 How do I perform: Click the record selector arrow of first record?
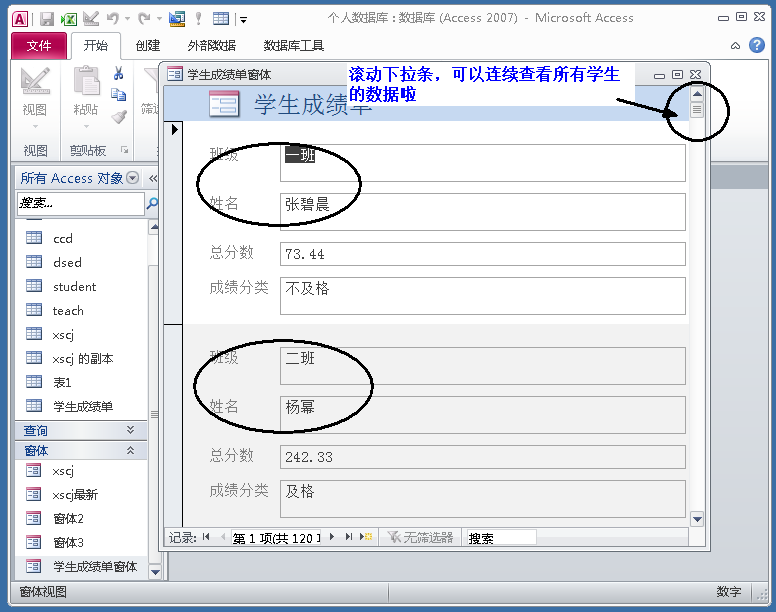coord(174,130)
